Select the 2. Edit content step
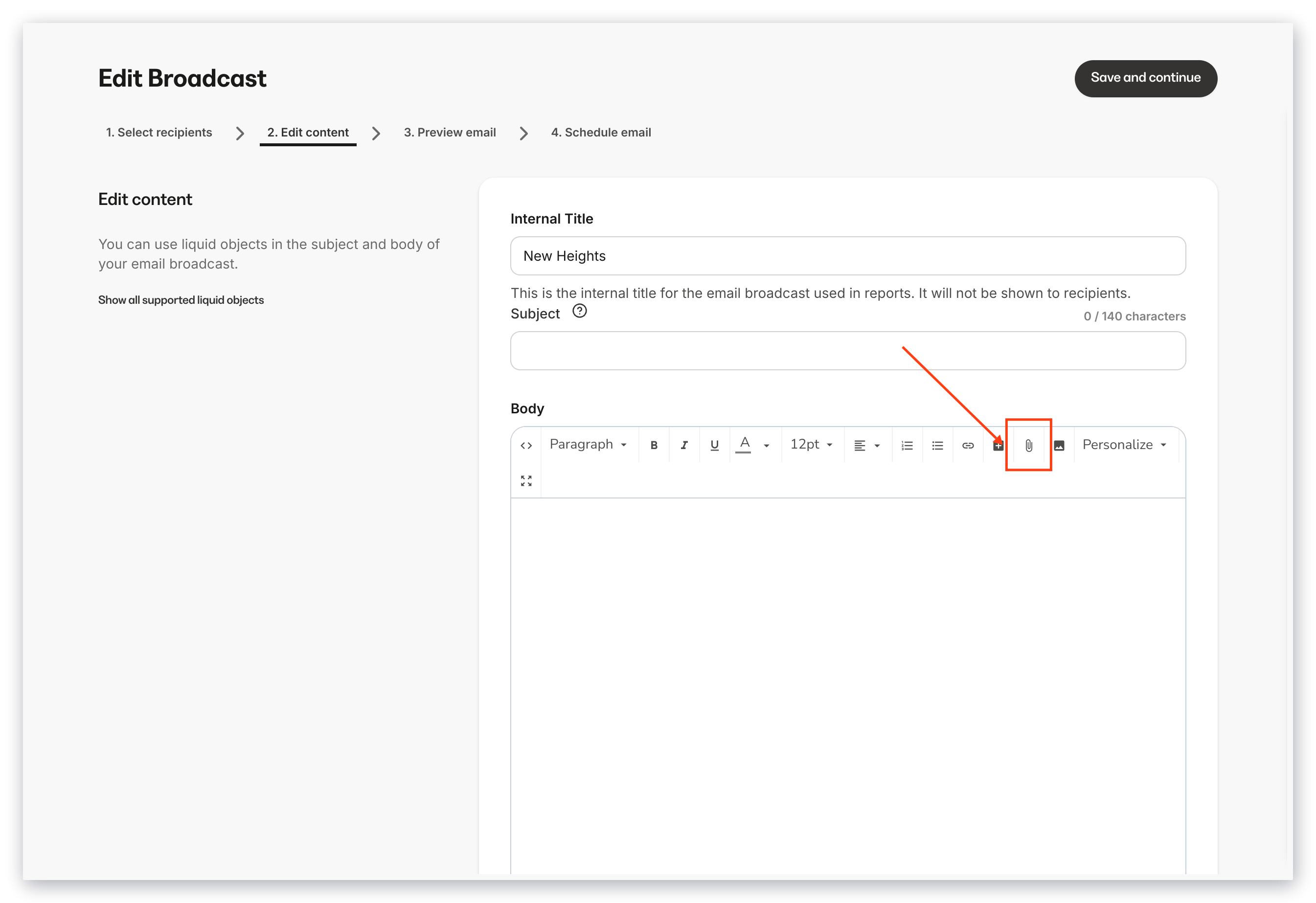This screenshot has height=903, width=1316. pos(308,133)
